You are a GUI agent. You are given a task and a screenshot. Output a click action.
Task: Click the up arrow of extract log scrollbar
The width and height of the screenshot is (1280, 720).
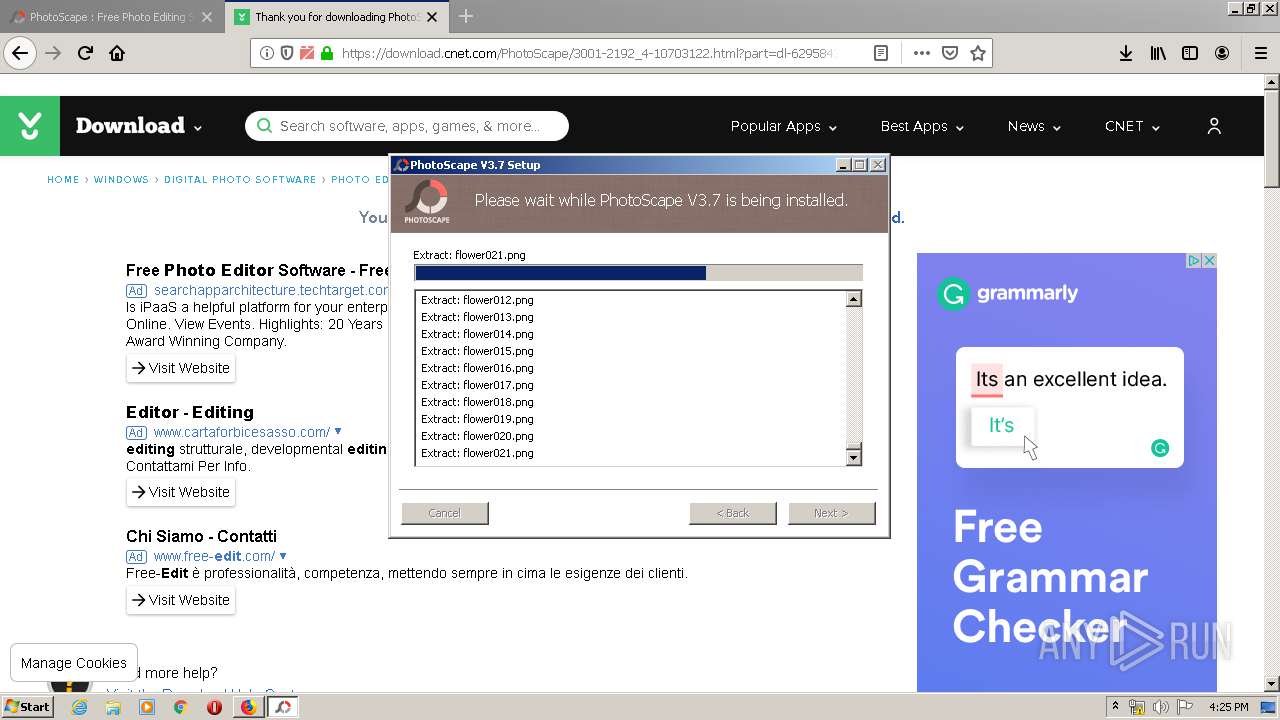(x=853, y=299)
